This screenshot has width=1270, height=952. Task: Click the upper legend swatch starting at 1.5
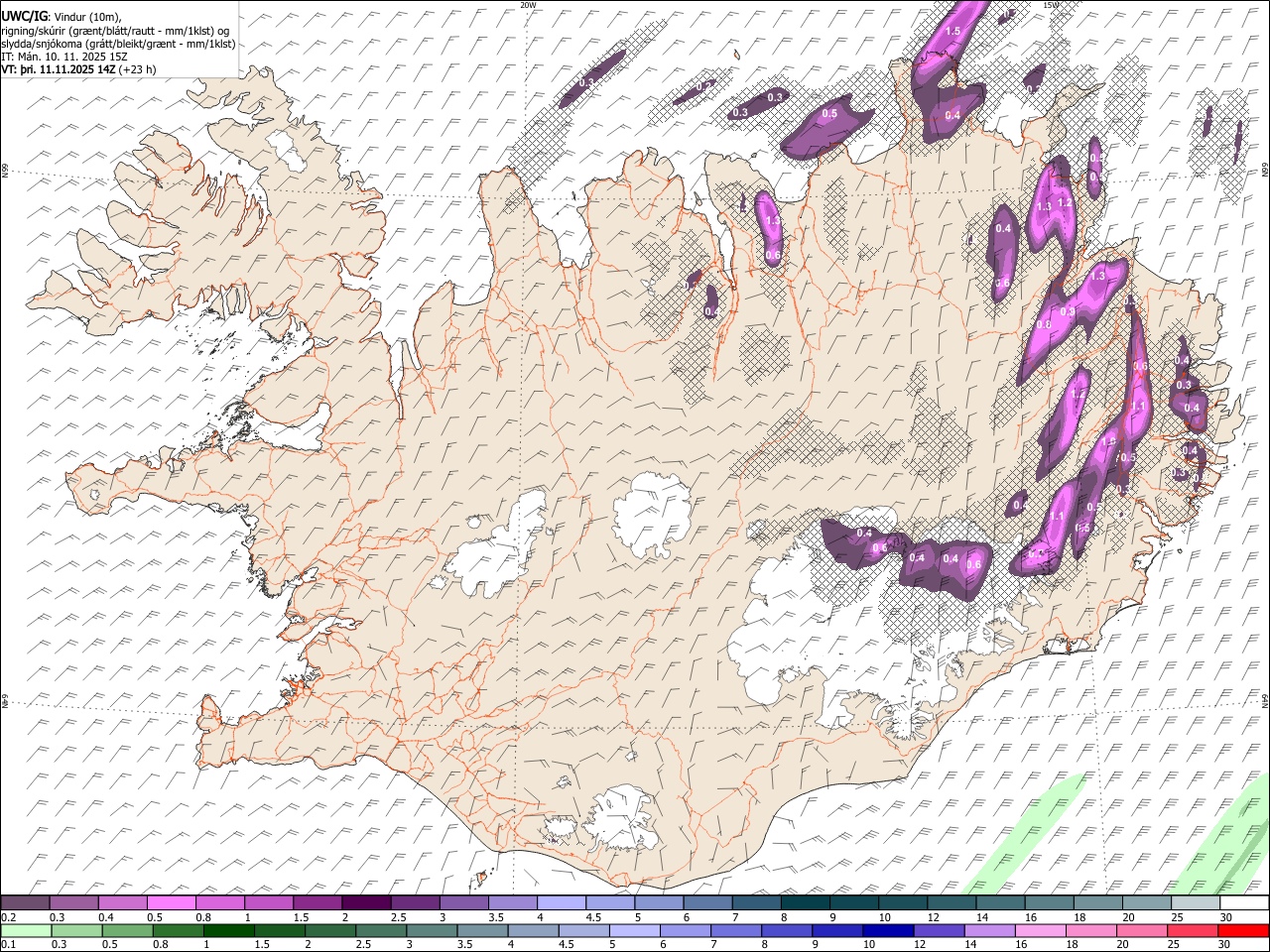pyautogui.click(x=317, y=903)
